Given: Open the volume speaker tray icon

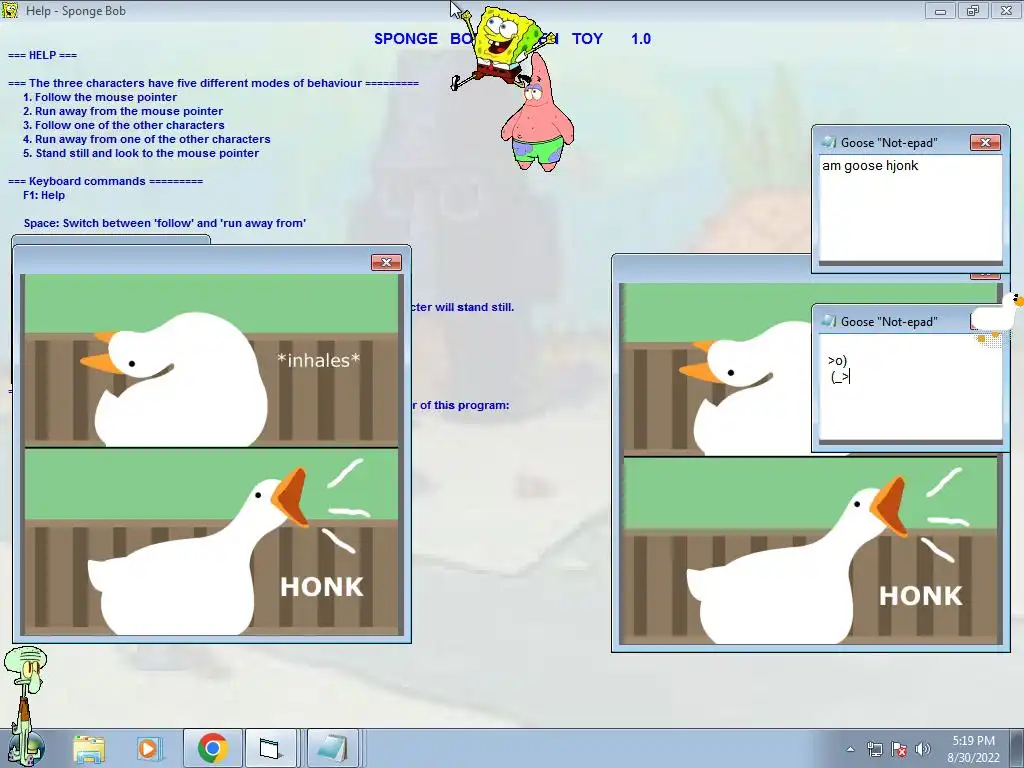Looking at the screenshot, I should click(x=922, y=749).
